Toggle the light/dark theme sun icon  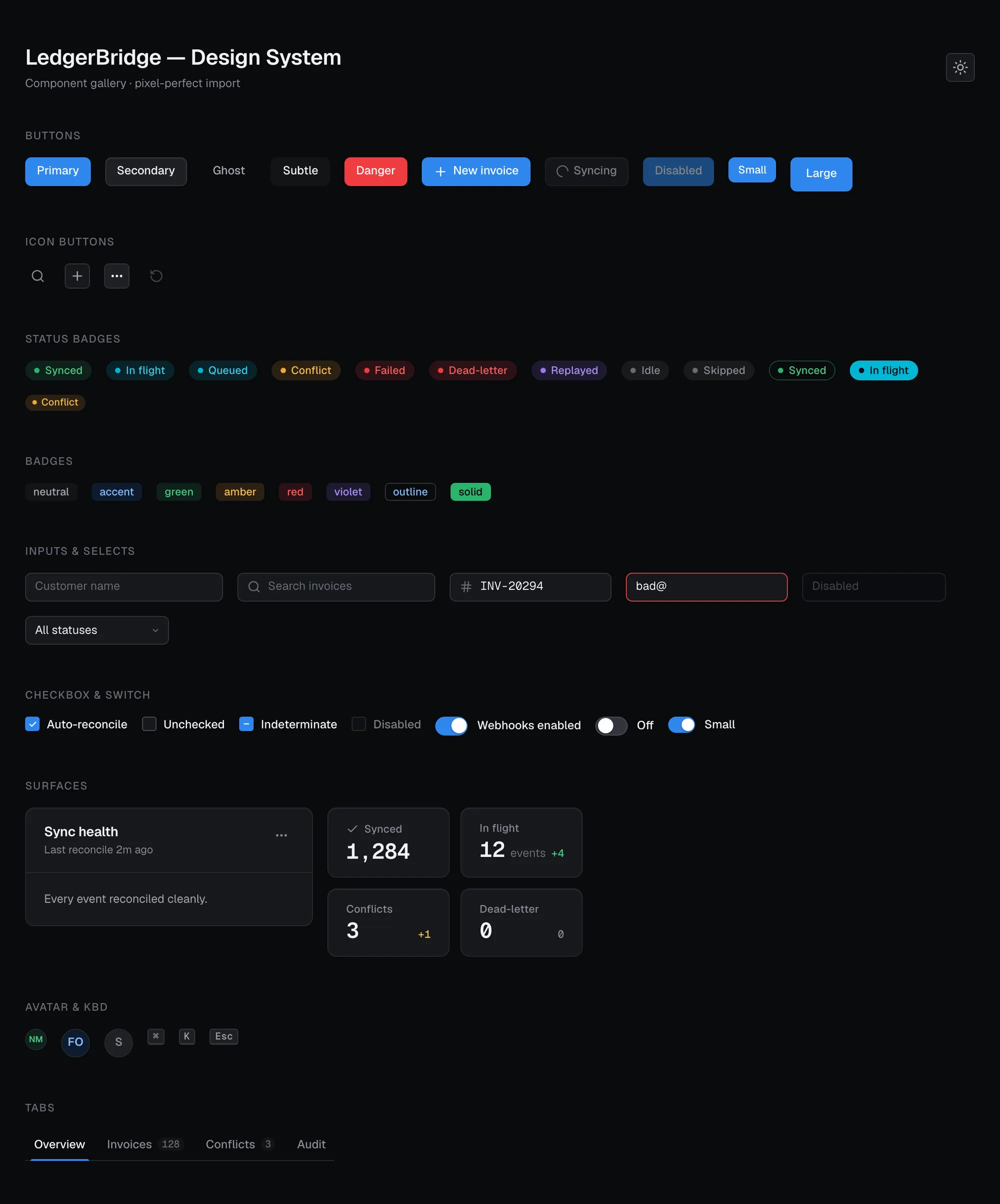tap(960, 67)
